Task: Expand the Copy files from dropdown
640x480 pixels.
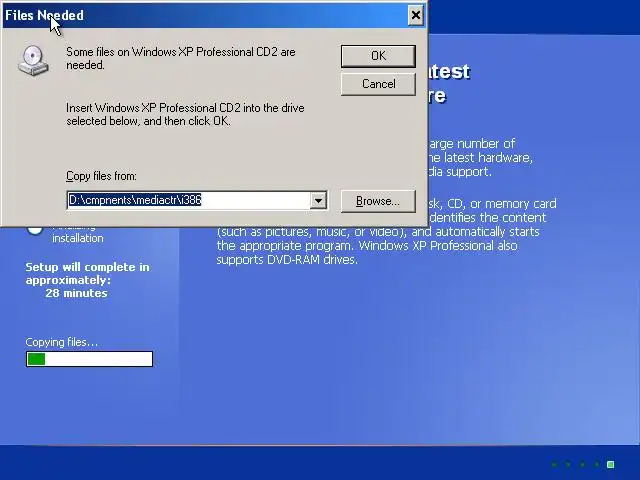Action: 318,200
